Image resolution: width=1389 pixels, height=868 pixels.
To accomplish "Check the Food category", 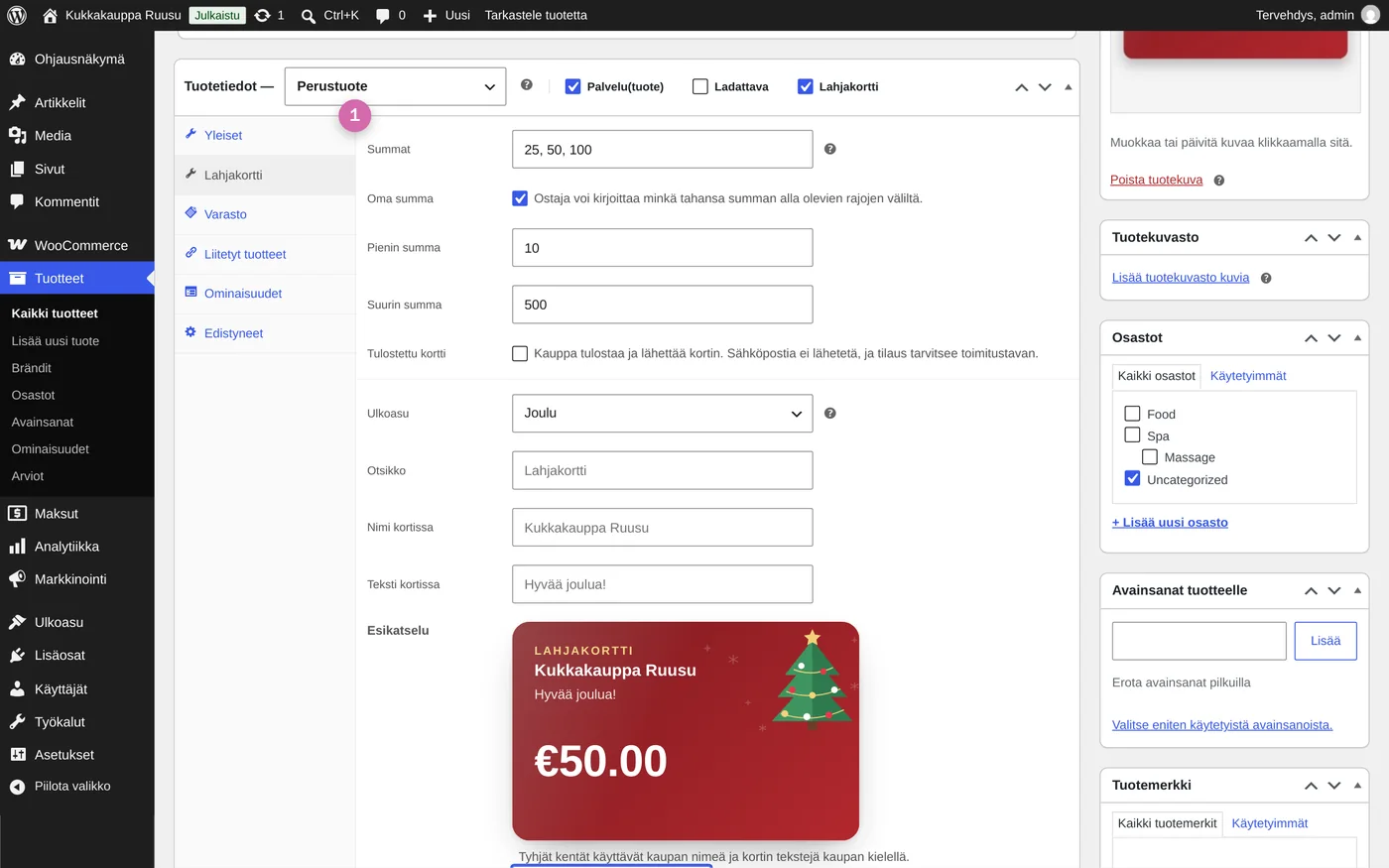I will click(1132, 414).
